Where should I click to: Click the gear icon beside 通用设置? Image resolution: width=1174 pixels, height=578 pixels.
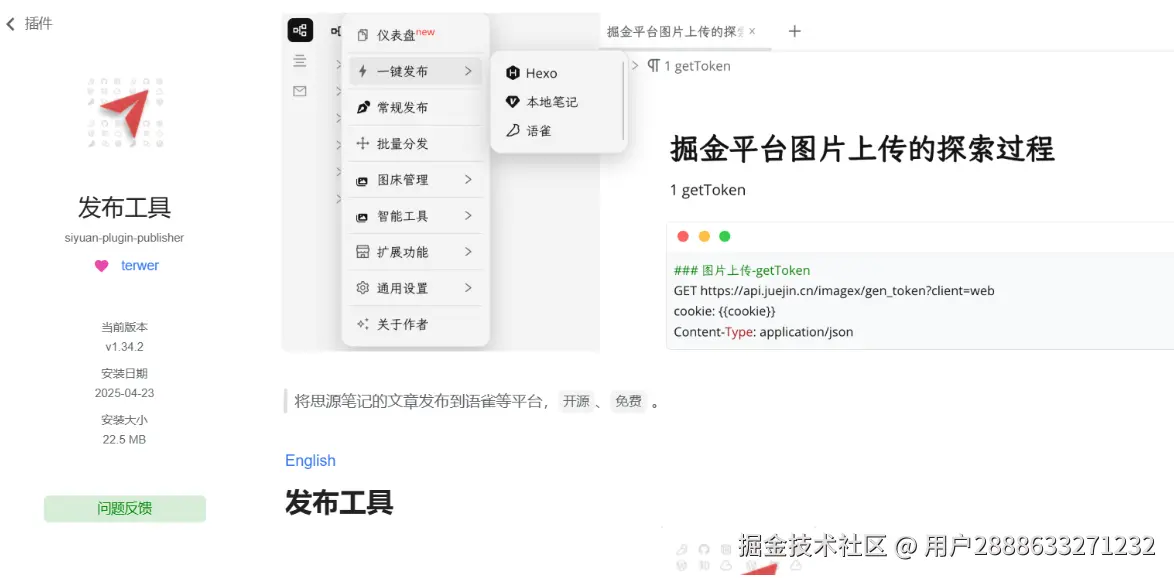pos(363,288)
